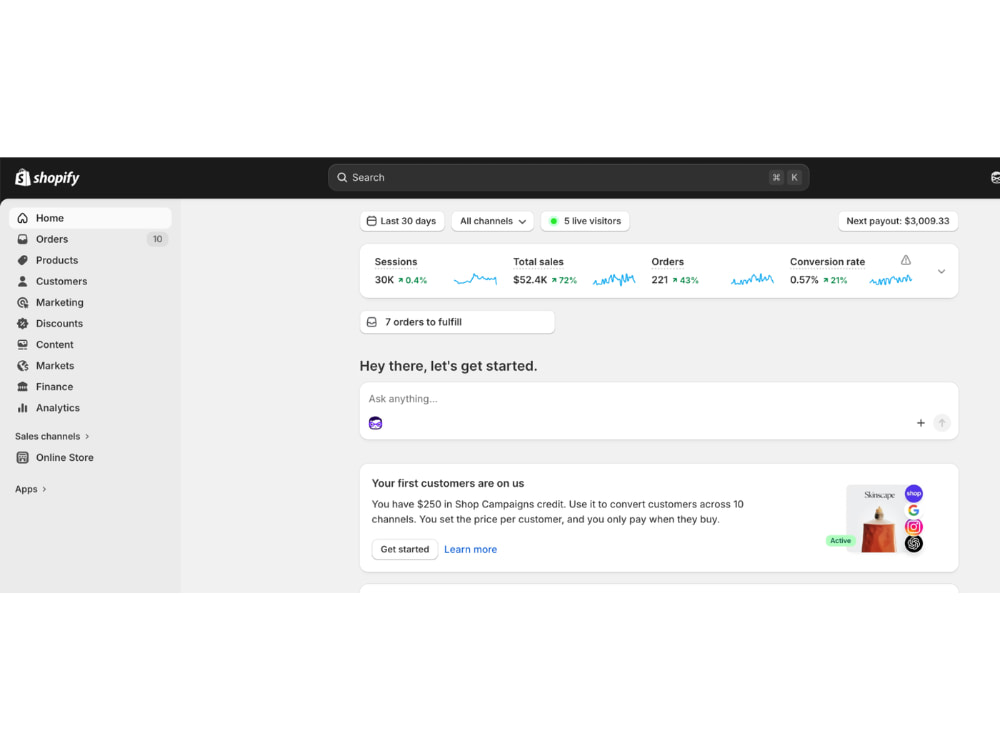The width and height of the screenshot is (1000, 750).
Task: Click the Orders inbox icon in sidebar
Action: (x=23, y=239)
